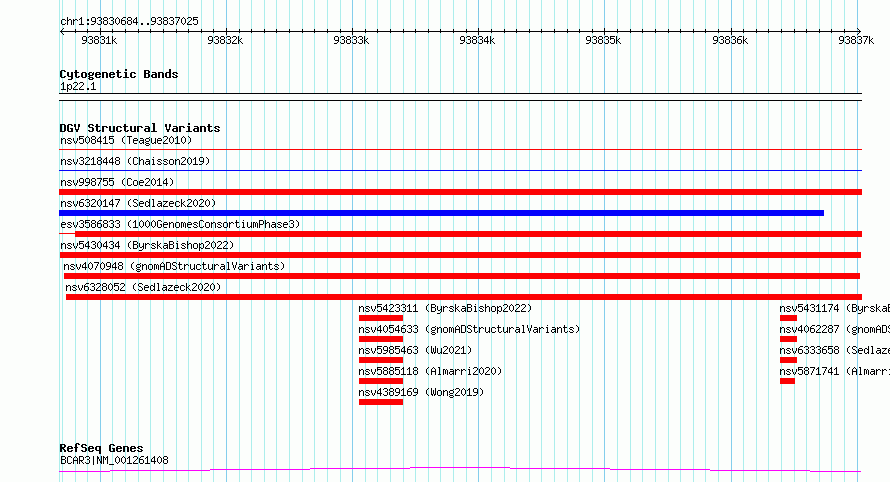This screenshot has width=890, height=482.
Task: Open variant nsv6320147 (Sedlazeck2020) label
Action: 138,203
